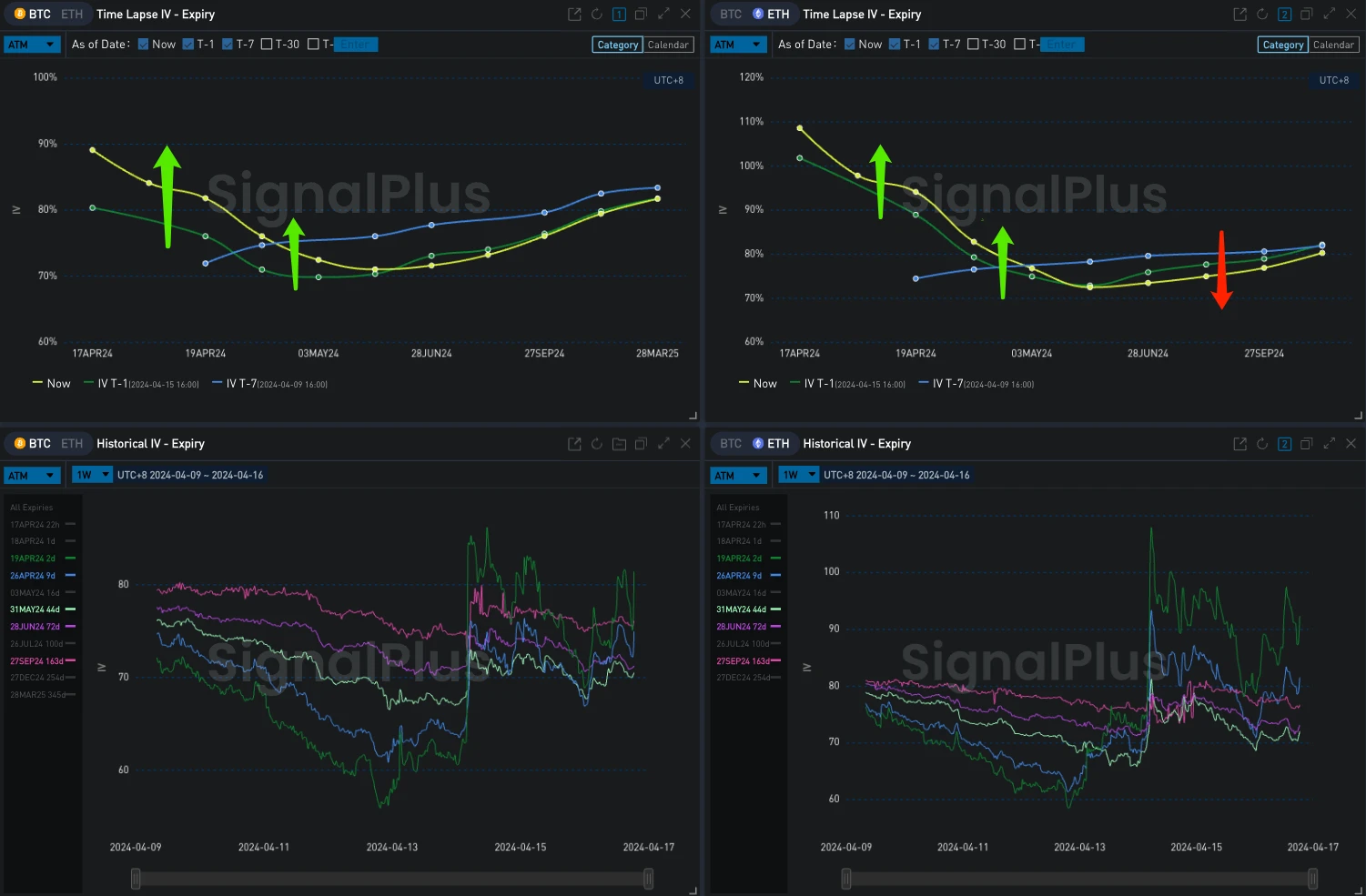Disable the T-7 checkbox on ETH chart

pos(934,44)
